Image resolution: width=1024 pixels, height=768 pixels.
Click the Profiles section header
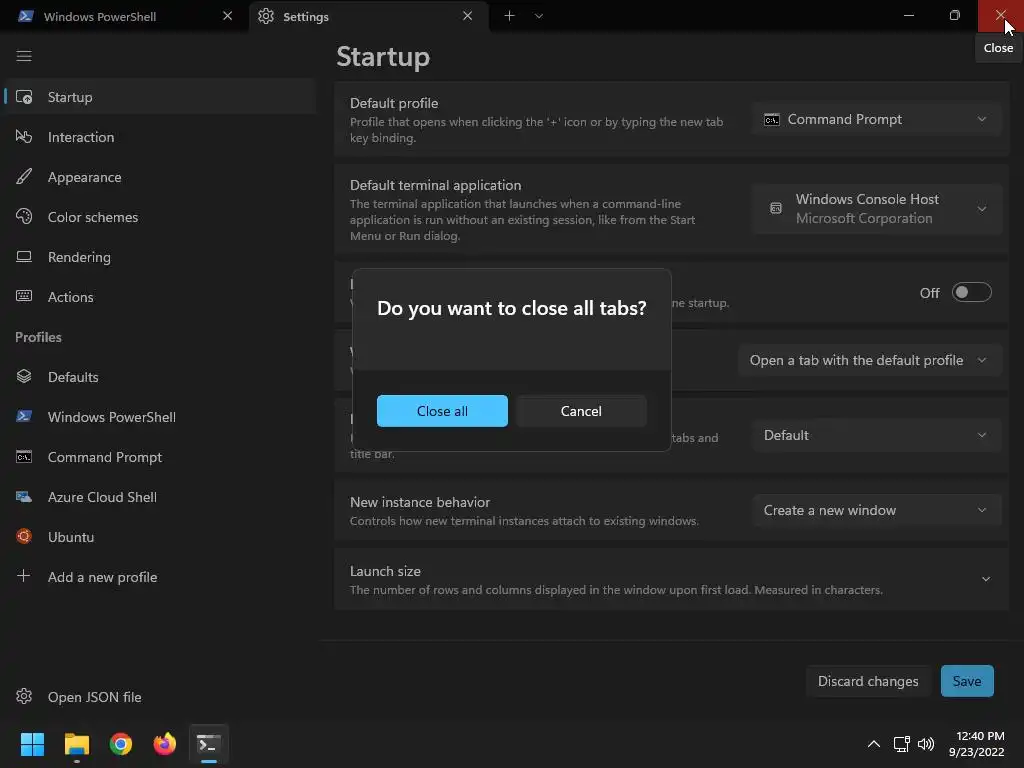point(39,337)
